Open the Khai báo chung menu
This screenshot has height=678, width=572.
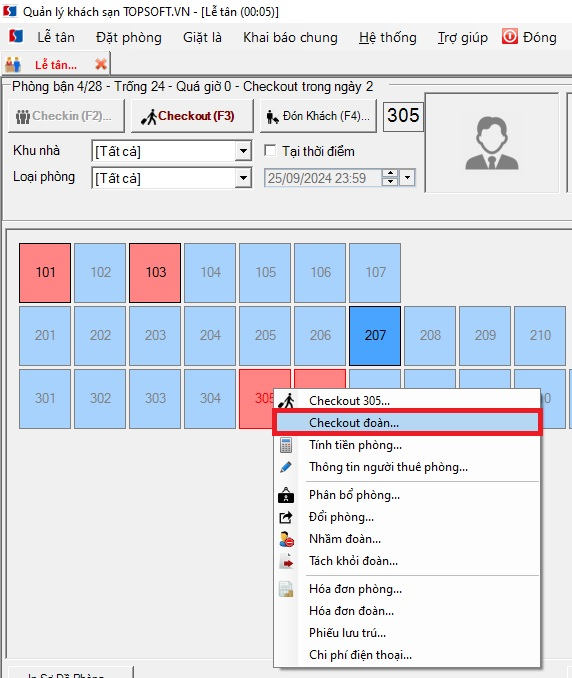pos(290,37)
